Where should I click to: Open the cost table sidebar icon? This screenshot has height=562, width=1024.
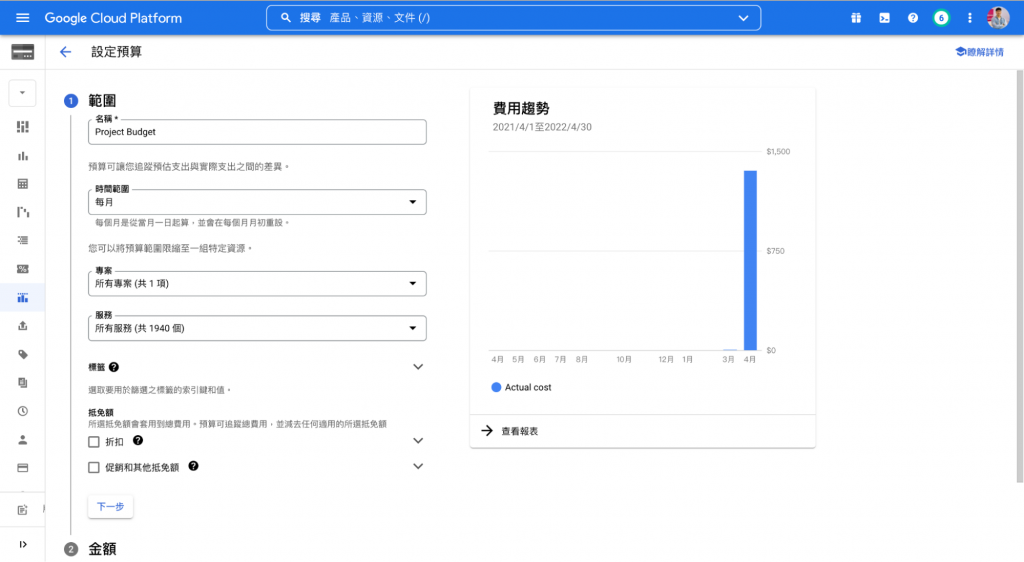click(23, 184)
